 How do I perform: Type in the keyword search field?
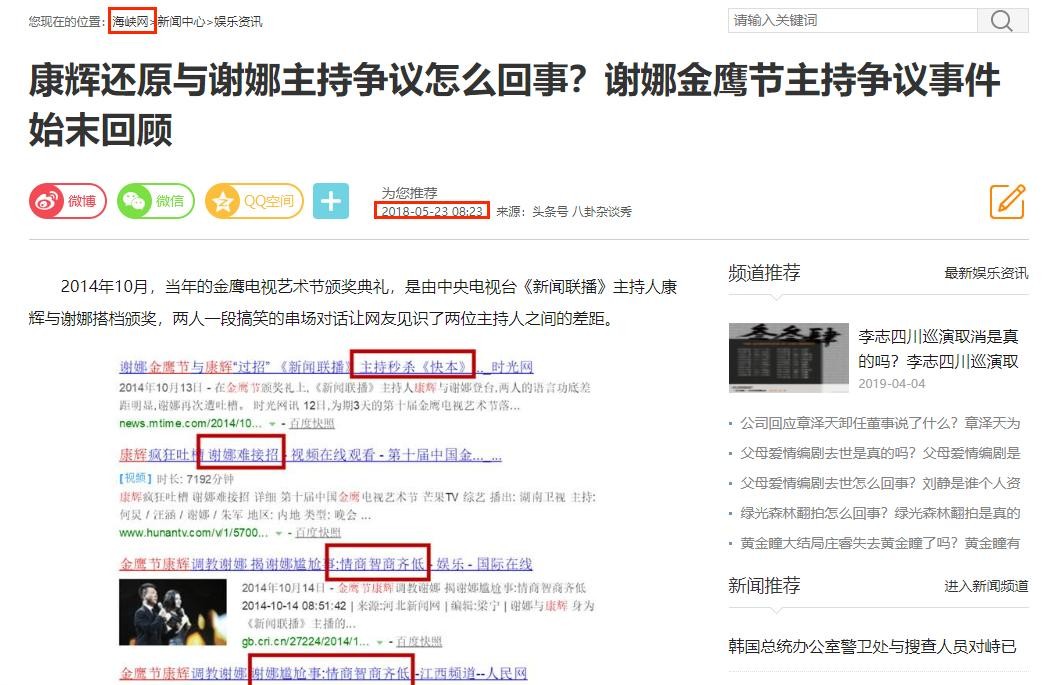point(851,21)
